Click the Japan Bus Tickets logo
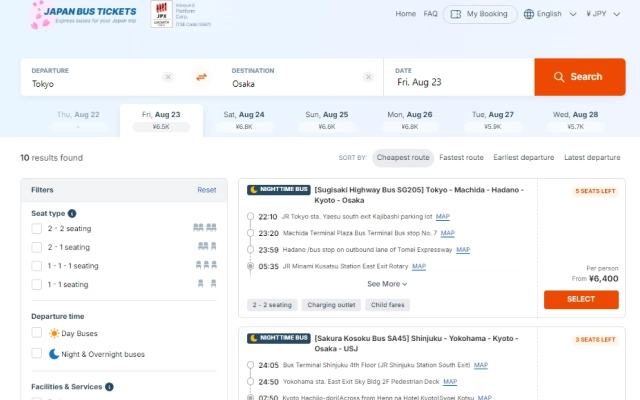This screenshot has width=640, height=400. (84, 15)
